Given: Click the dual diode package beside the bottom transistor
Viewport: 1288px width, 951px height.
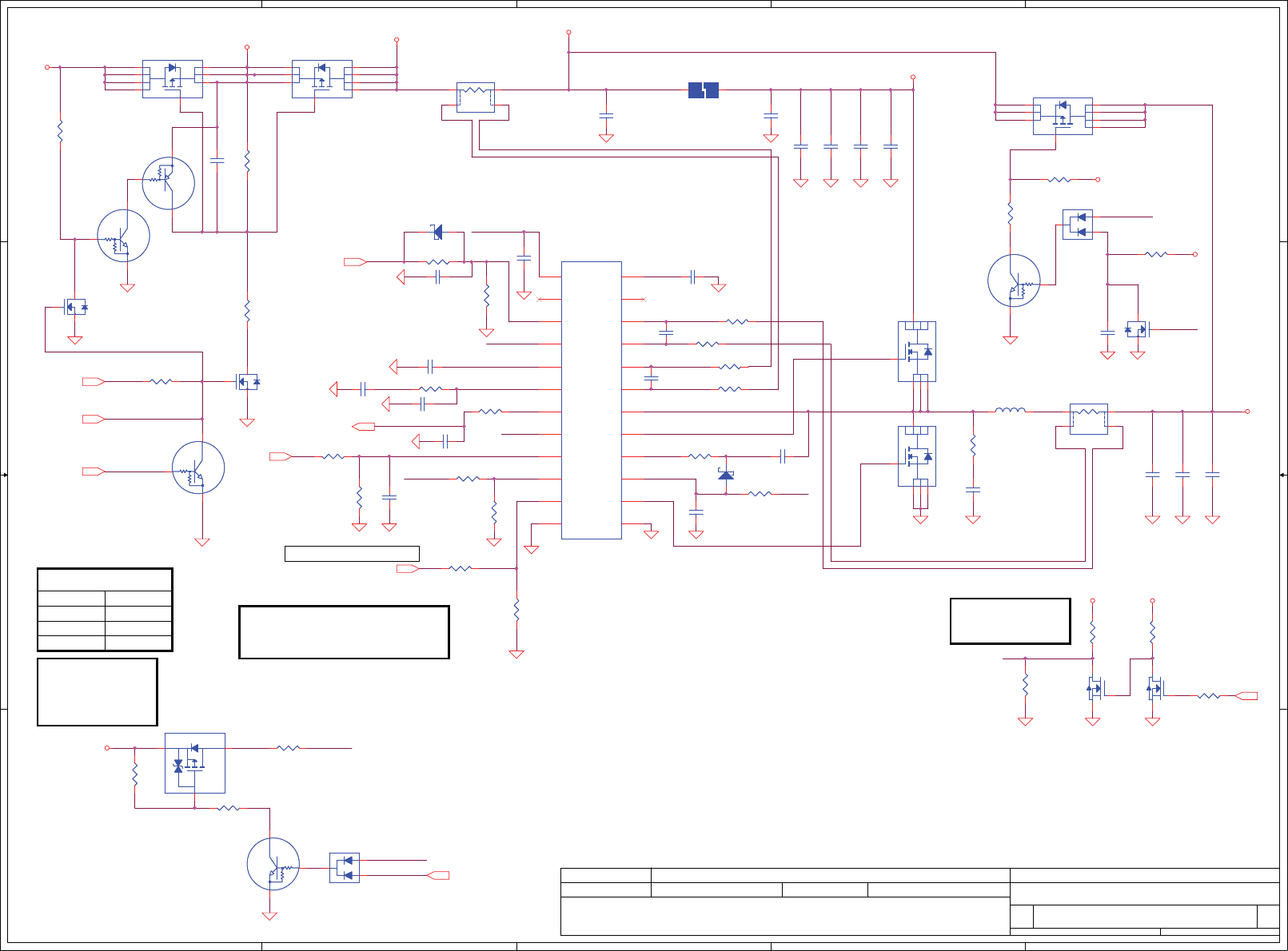Looking at the screenshot, I should (345, 868).
